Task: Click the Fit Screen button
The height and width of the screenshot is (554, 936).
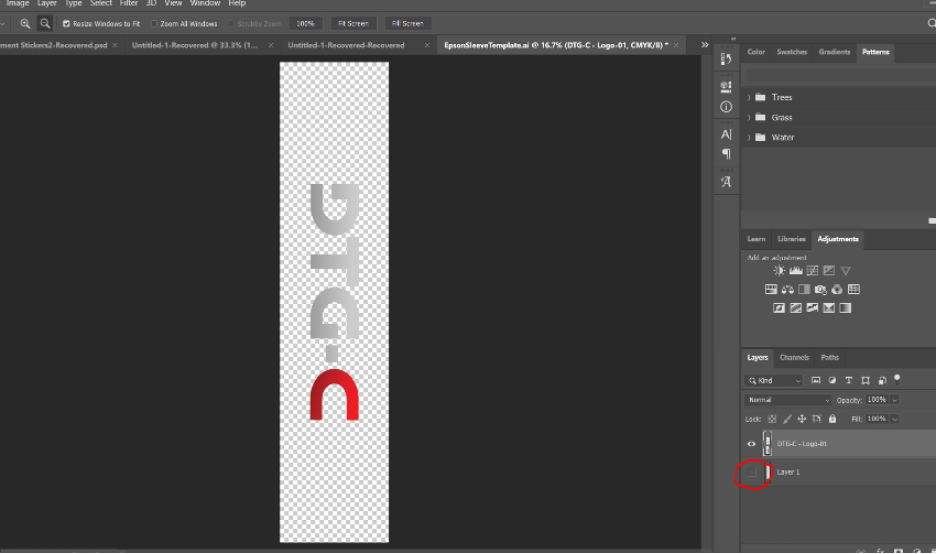Action: (353, 24)
